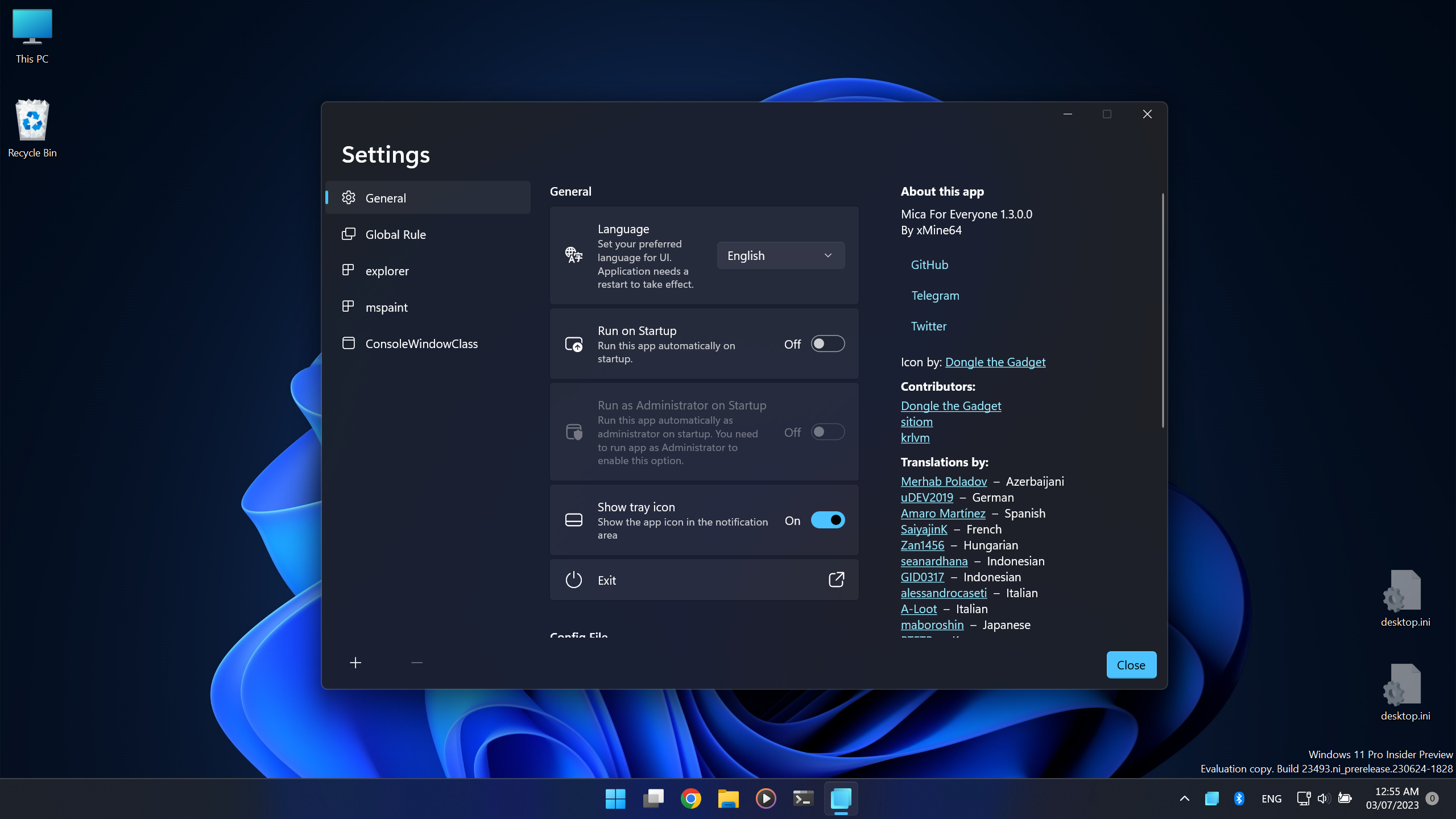Change language from English using the combo box

click(x=780, y=255)
